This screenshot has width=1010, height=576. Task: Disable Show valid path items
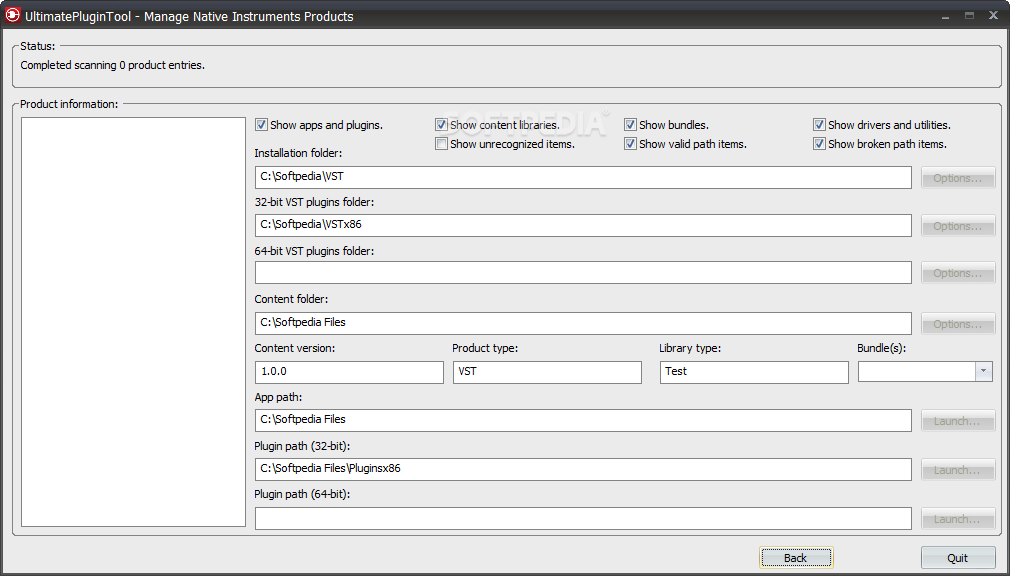[631, 144]
